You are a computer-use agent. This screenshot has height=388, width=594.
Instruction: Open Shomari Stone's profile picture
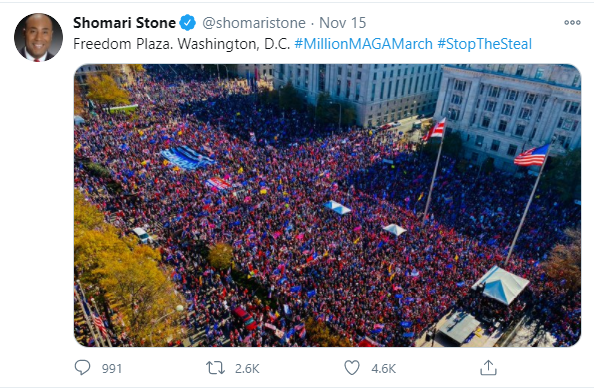(38, 37)
